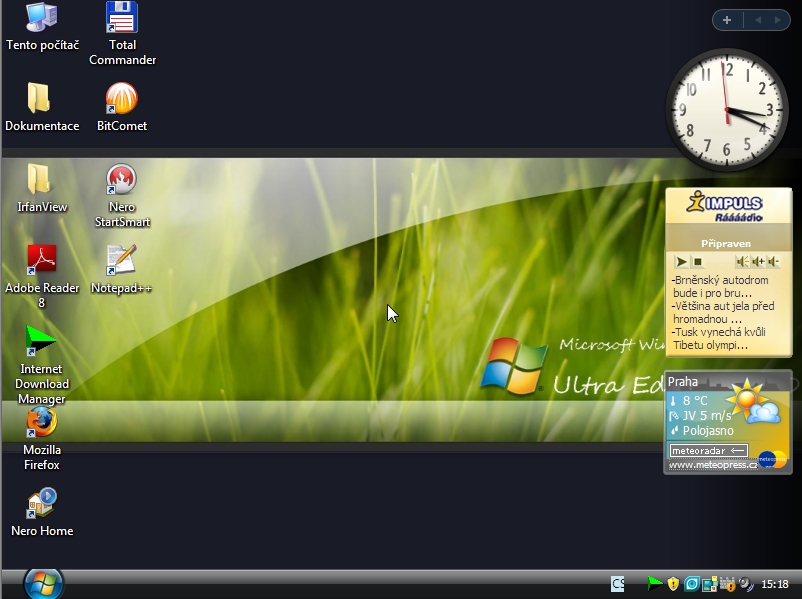The image size is (802, 599).
Task: Launch the Mozilla Firefox shortcut
Action: tap(42, 438)
